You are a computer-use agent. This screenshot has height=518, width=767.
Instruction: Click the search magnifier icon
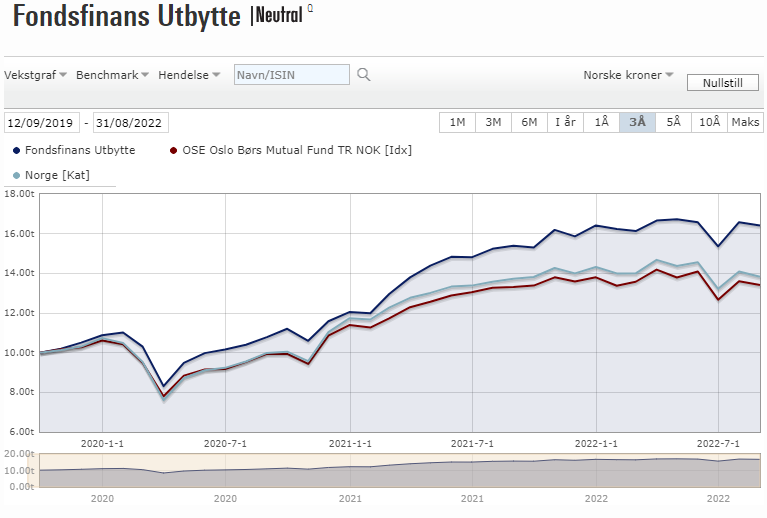[x=363, y=75]
